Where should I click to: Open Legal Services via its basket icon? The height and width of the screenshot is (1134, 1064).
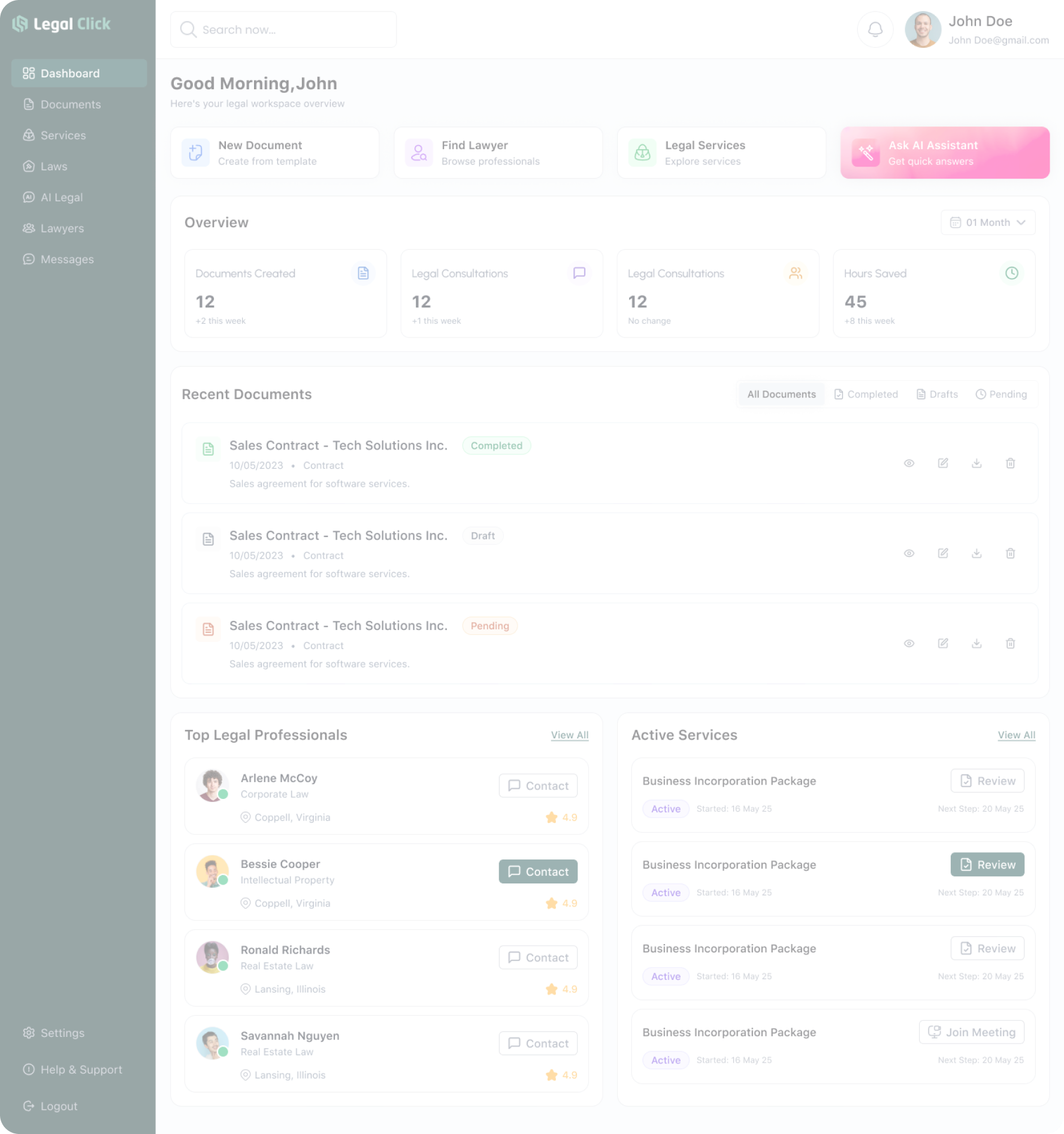click(x=642, y=152)
